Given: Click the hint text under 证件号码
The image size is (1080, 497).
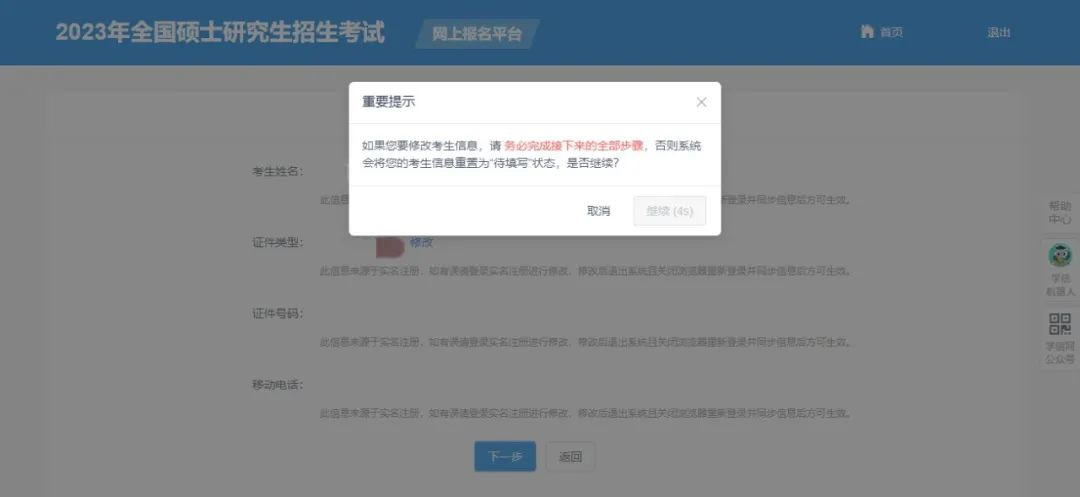Looking at the screenshot, I should coord(586,342).
